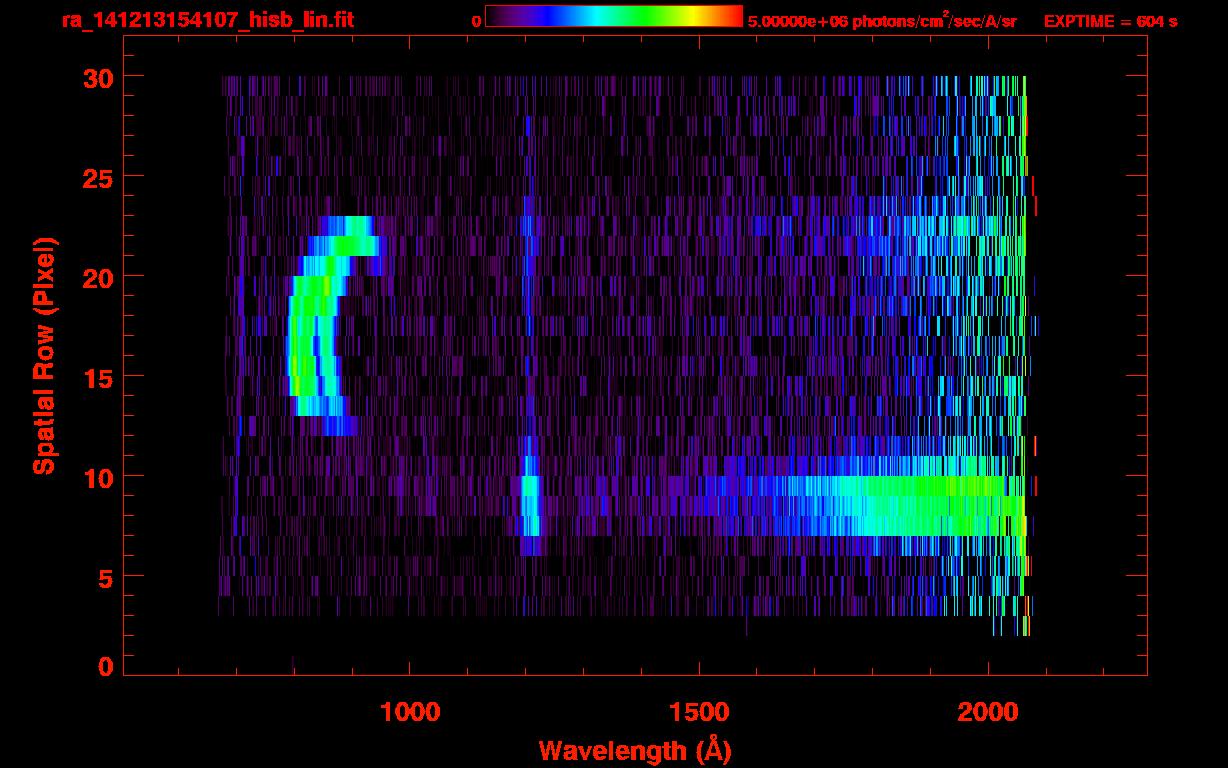Click the filename ra_141213154107_hisb_lin.fit
1228x768 pixels.
click(x=207, y=20)
